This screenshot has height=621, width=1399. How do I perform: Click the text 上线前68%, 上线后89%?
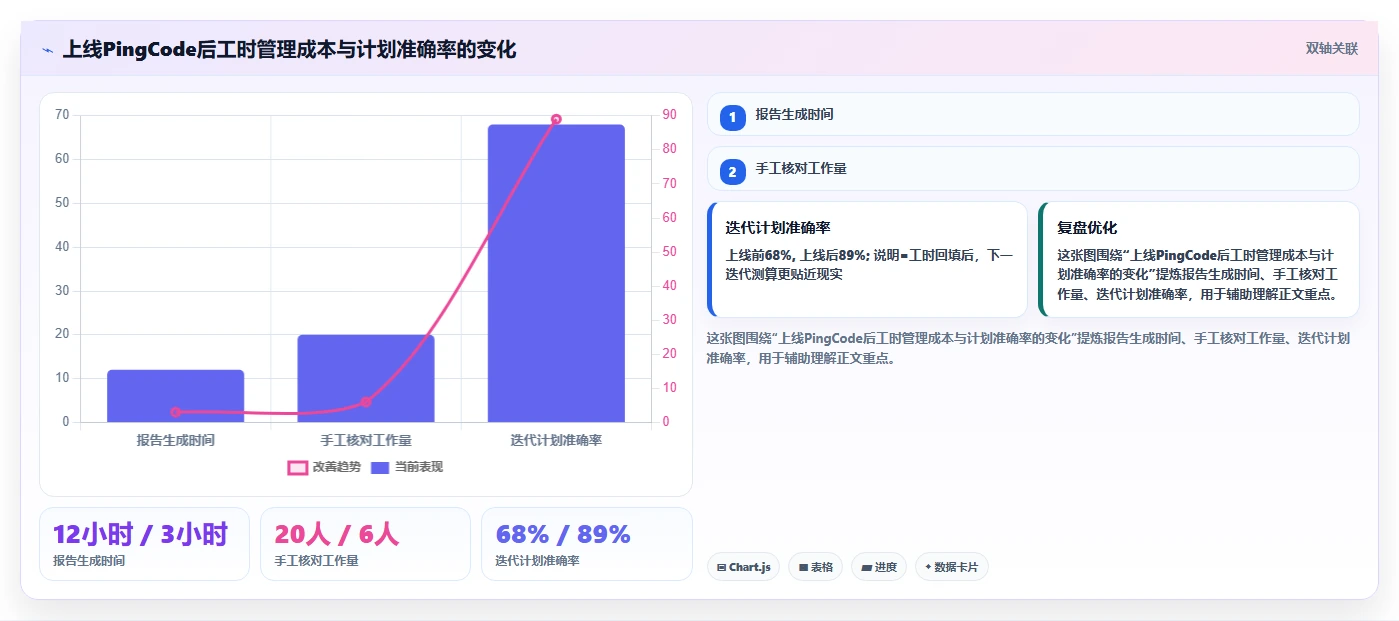[x=797, y=255]
